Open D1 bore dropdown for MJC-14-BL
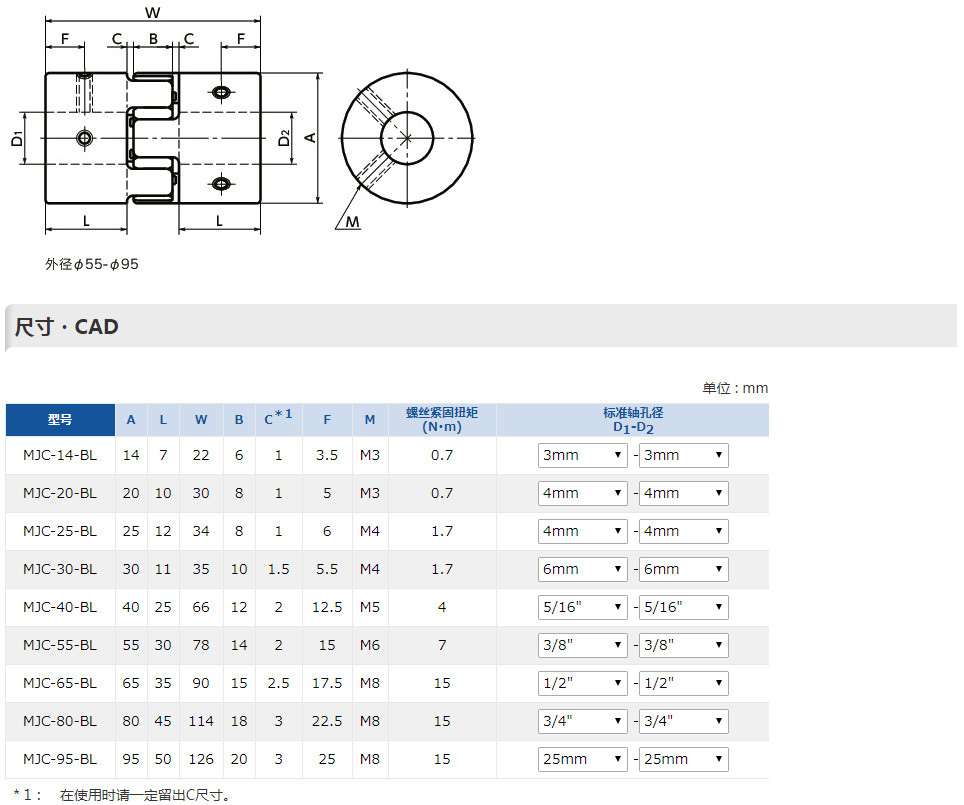964x805 pixels. [x=582, y=455]
